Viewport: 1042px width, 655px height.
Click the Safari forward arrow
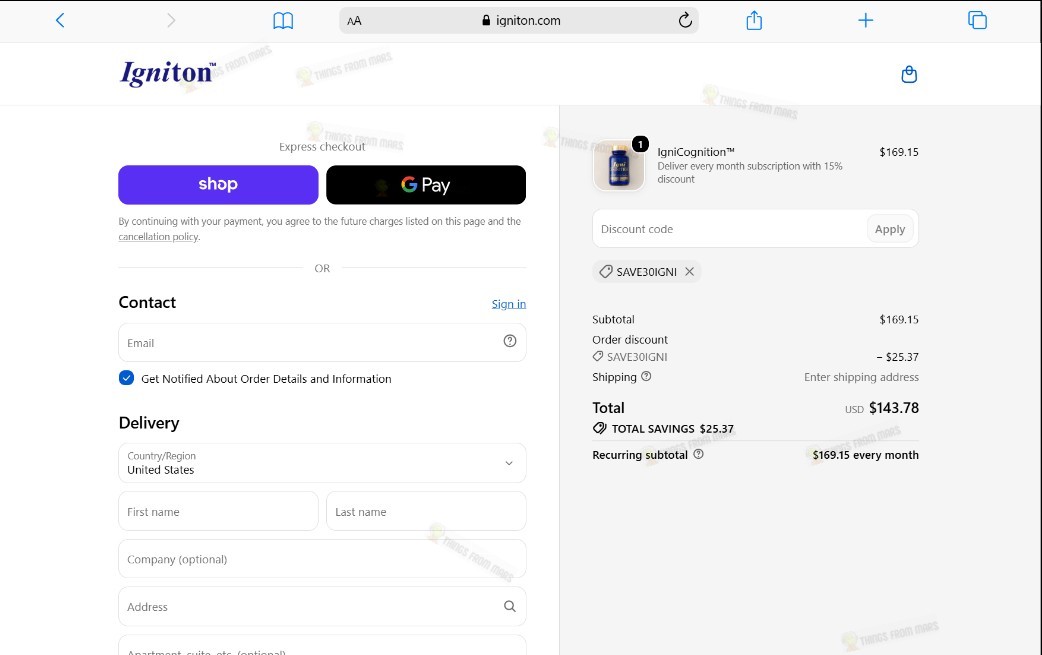click(171, 21)
